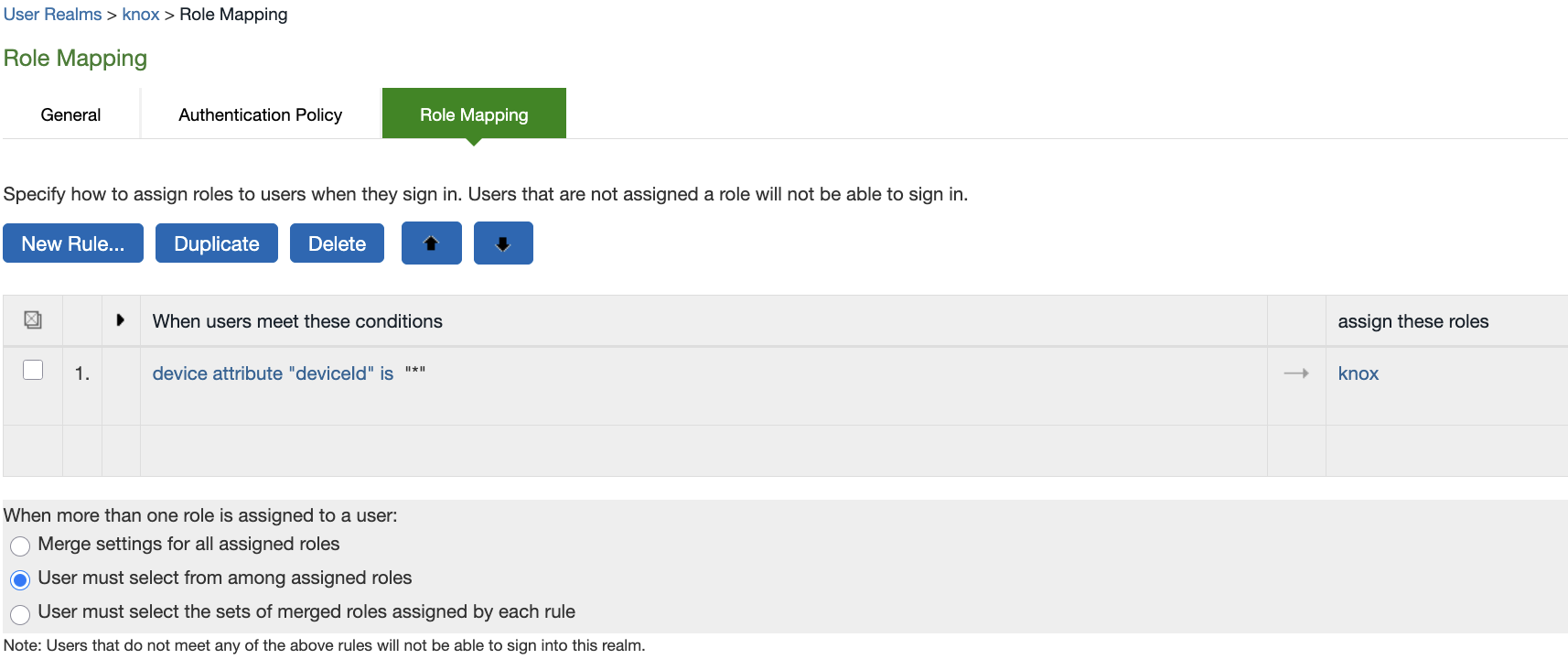Click the New Rule... button

click(73, 243)
